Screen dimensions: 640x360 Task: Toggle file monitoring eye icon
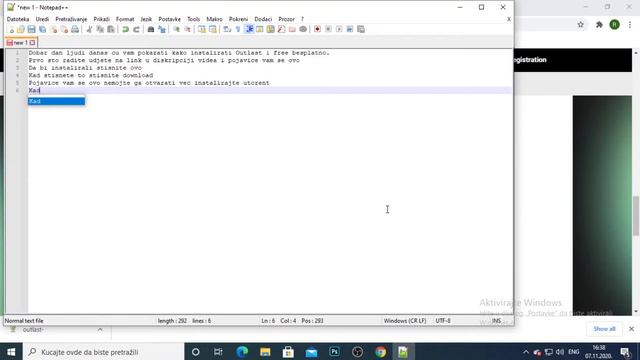[x=303, y=29]
